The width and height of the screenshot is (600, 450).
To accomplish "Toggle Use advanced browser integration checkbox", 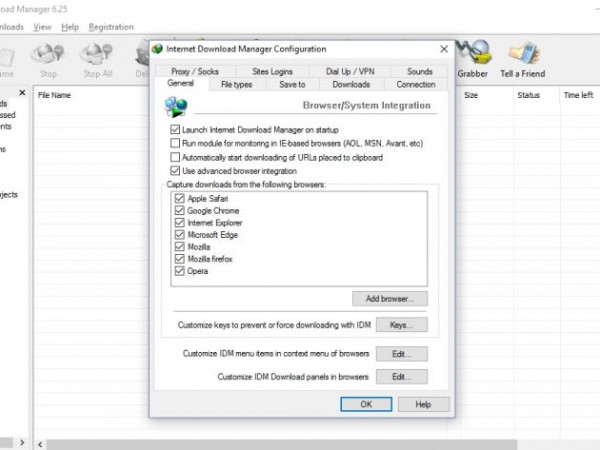I will tap(175, 171).
